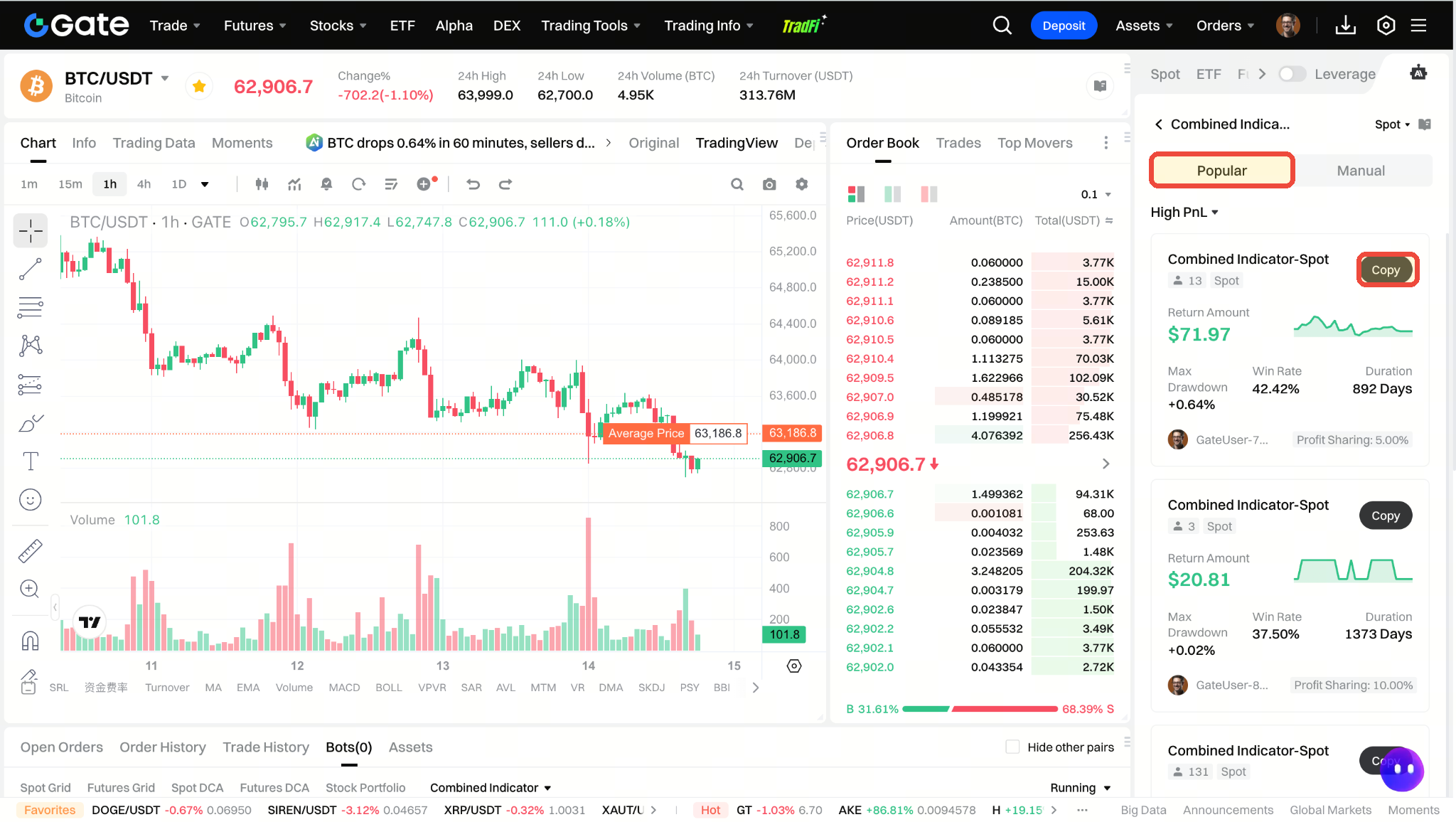
Task: Open chart settings gear
Action: tap(802, 184)
